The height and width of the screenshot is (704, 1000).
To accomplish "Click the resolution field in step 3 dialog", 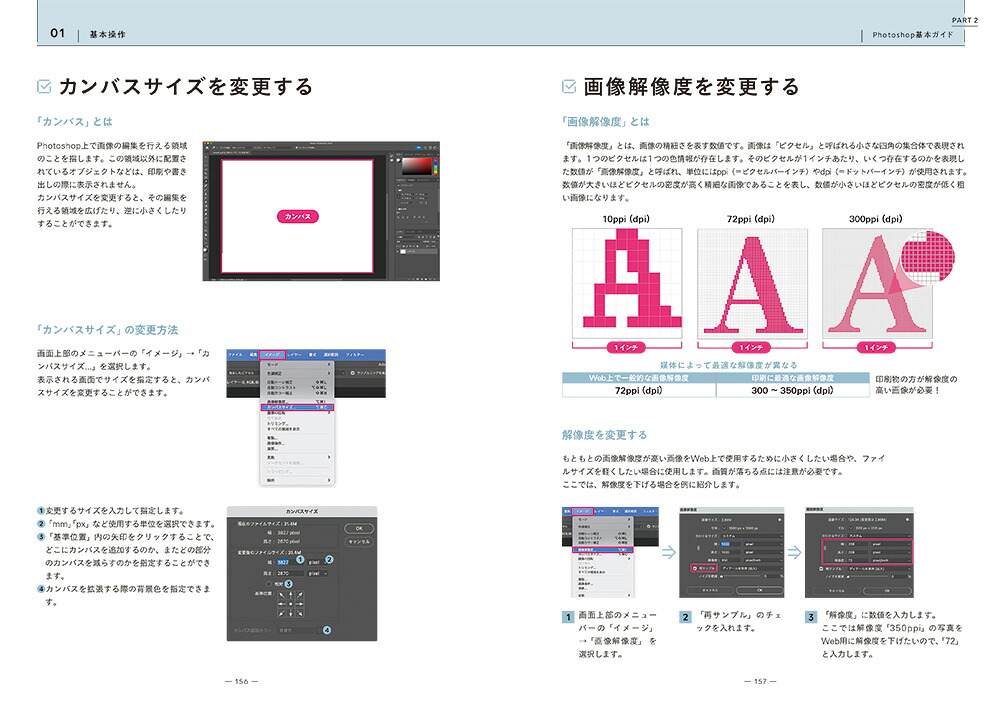I will coord(857,560).
